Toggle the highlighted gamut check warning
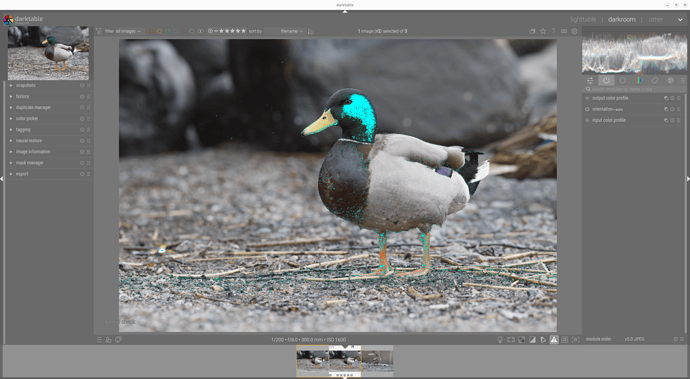The width and height of the screenshot is (690, 379). tap(554, 340)
